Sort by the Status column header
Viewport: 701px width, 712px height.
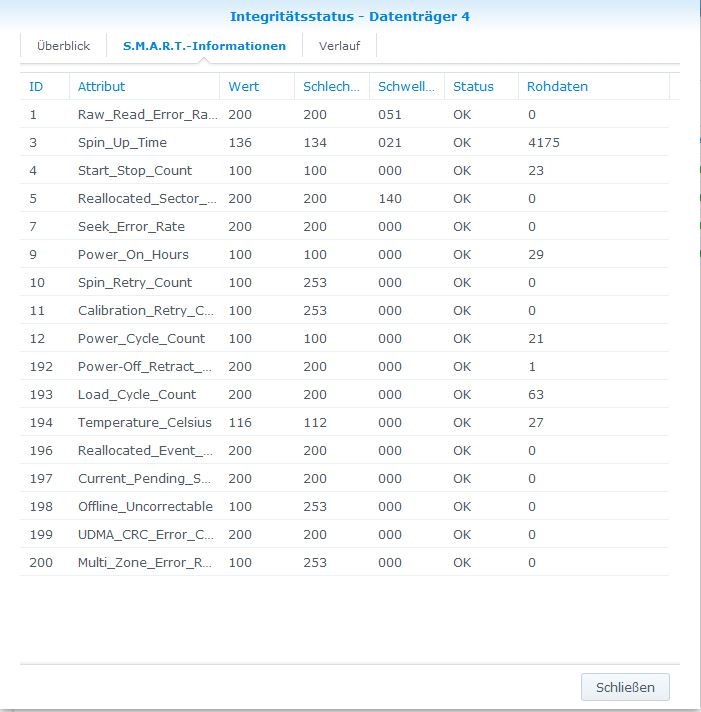click(x=473, y=86)
